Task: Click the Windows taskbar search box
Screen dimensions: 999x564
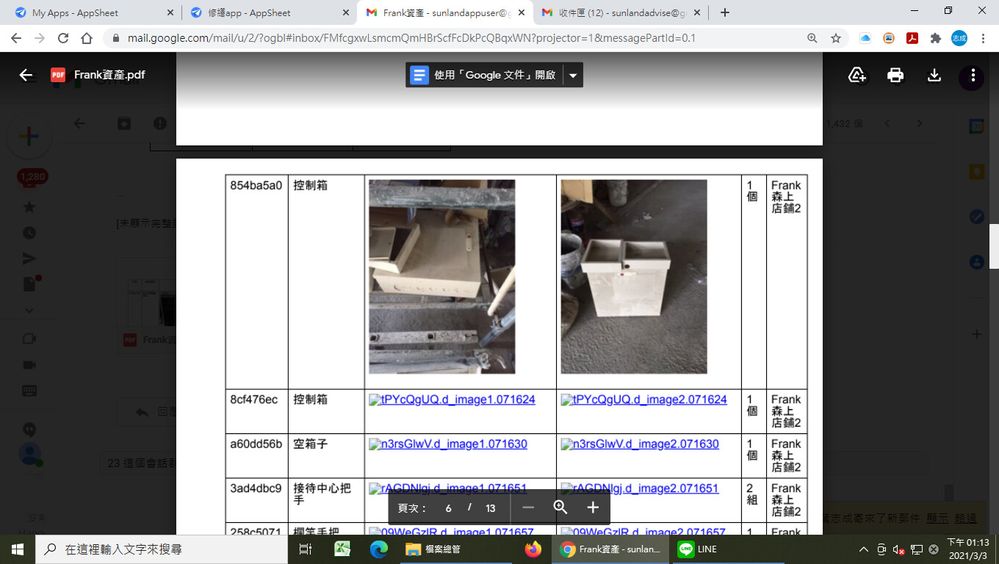Action: pos(162,549)
